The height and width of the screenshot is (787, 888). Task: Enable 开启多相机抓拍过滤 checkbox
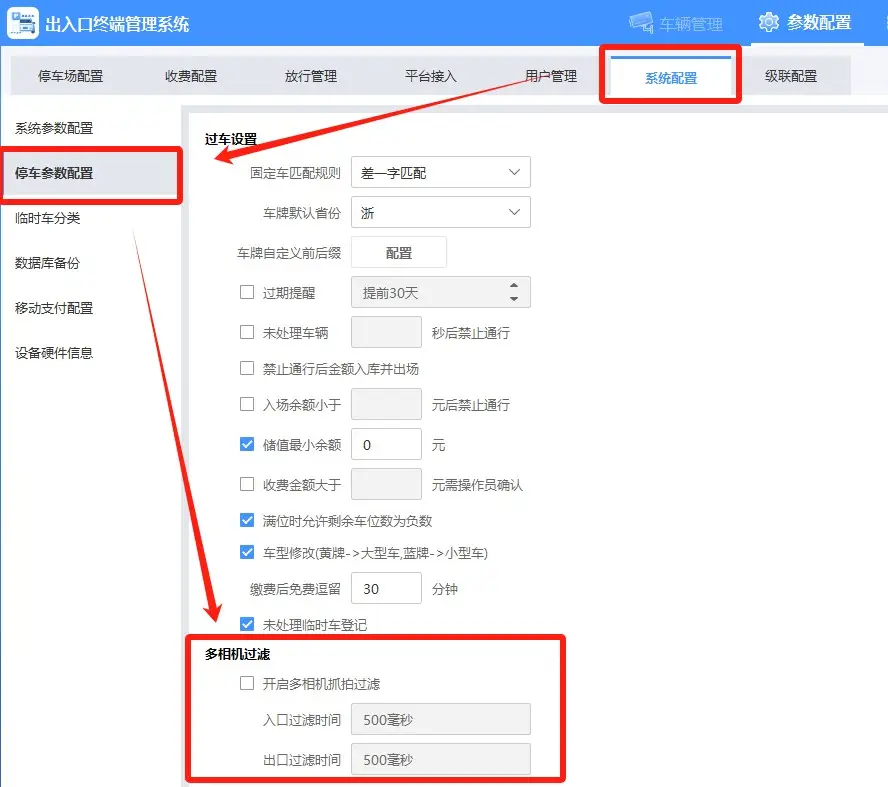pos(247,684)
